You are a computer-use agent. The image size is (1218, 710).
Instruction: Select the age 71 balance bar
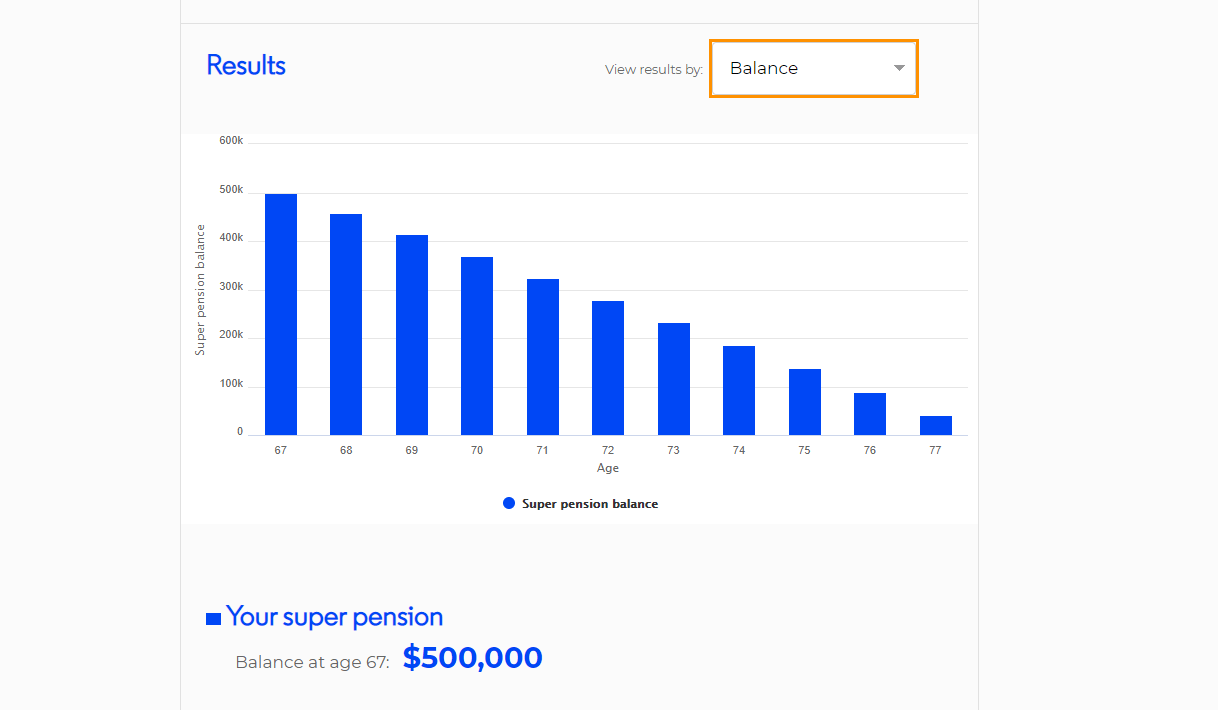coord(543,357)
